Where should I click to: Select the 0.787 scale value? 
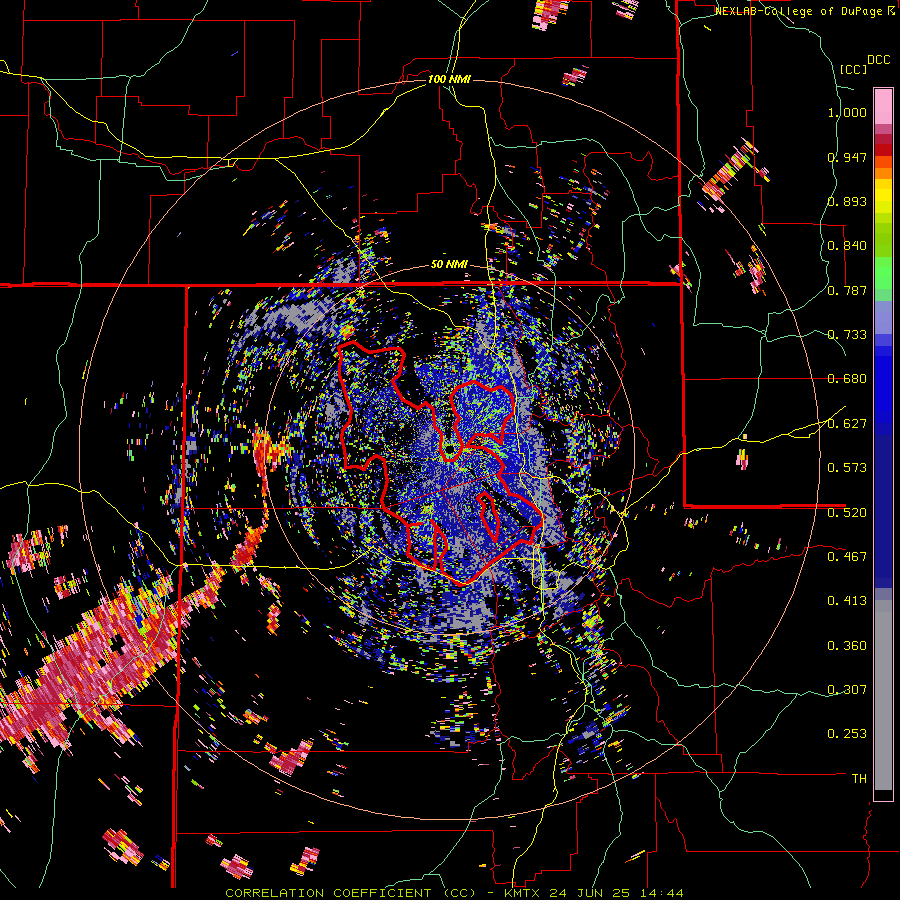(x=847, y=290)
